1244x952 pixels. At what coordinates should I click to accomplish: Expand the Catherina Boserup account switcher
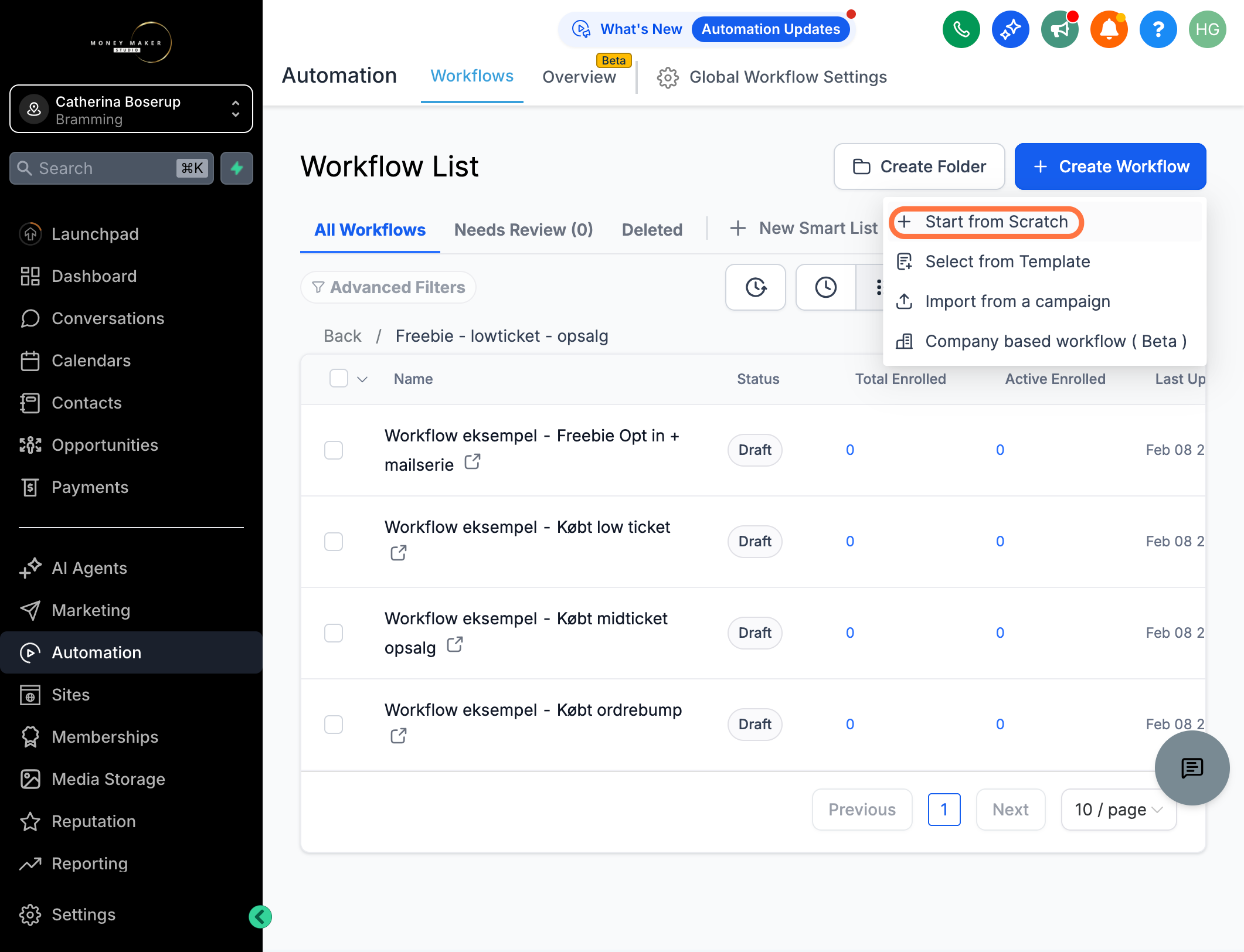click(131, 109)
